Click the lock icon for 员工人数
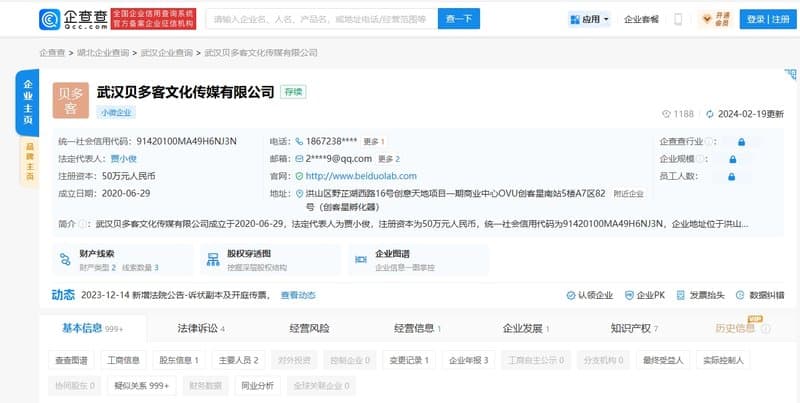Viewport: 800px width, 403px height. 732,177
